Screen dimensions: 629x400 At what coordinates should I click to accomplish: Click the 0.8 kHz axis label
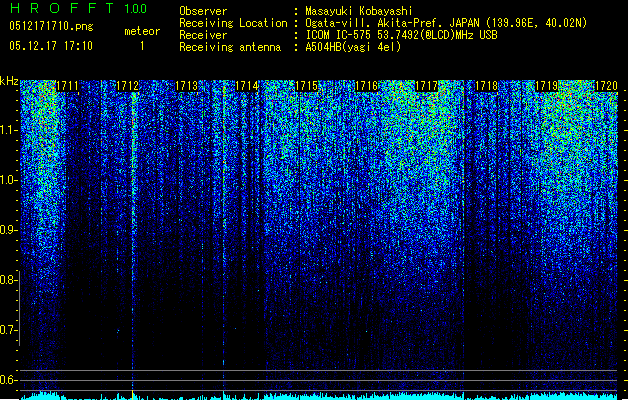(8, 280)
